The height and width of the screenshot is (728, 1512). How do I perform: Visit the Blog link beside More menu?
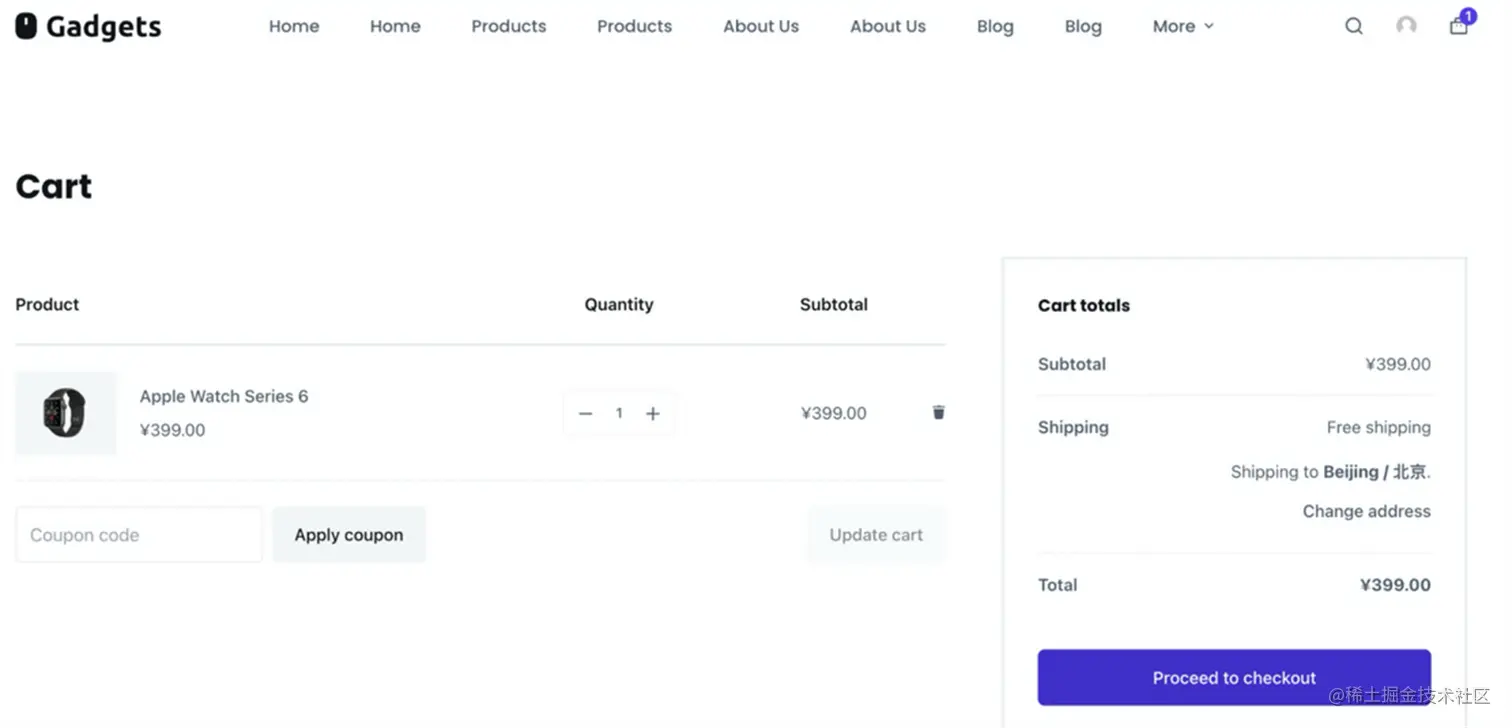tap(1083, 26)
